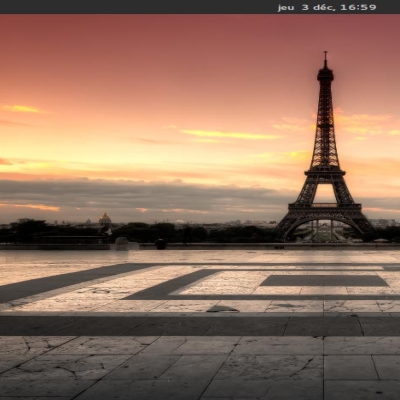This screenshot has height=400, width=400.
Task: Click the arch beneath the Eiffel Tower
Action: [324, 230]
